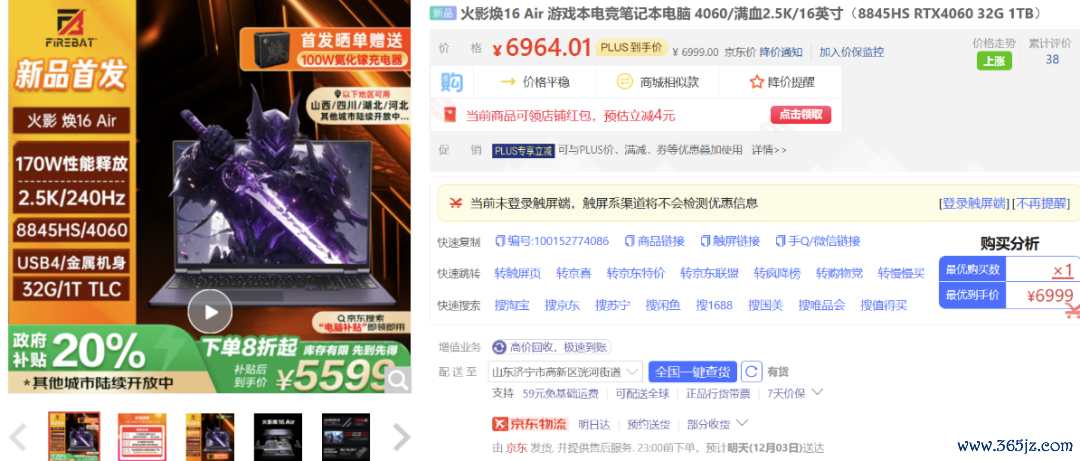The width and height of the screenshot is (1080, 461).
Task: Click the PLUS 到手价 badge
Action: tap(632, 48)
